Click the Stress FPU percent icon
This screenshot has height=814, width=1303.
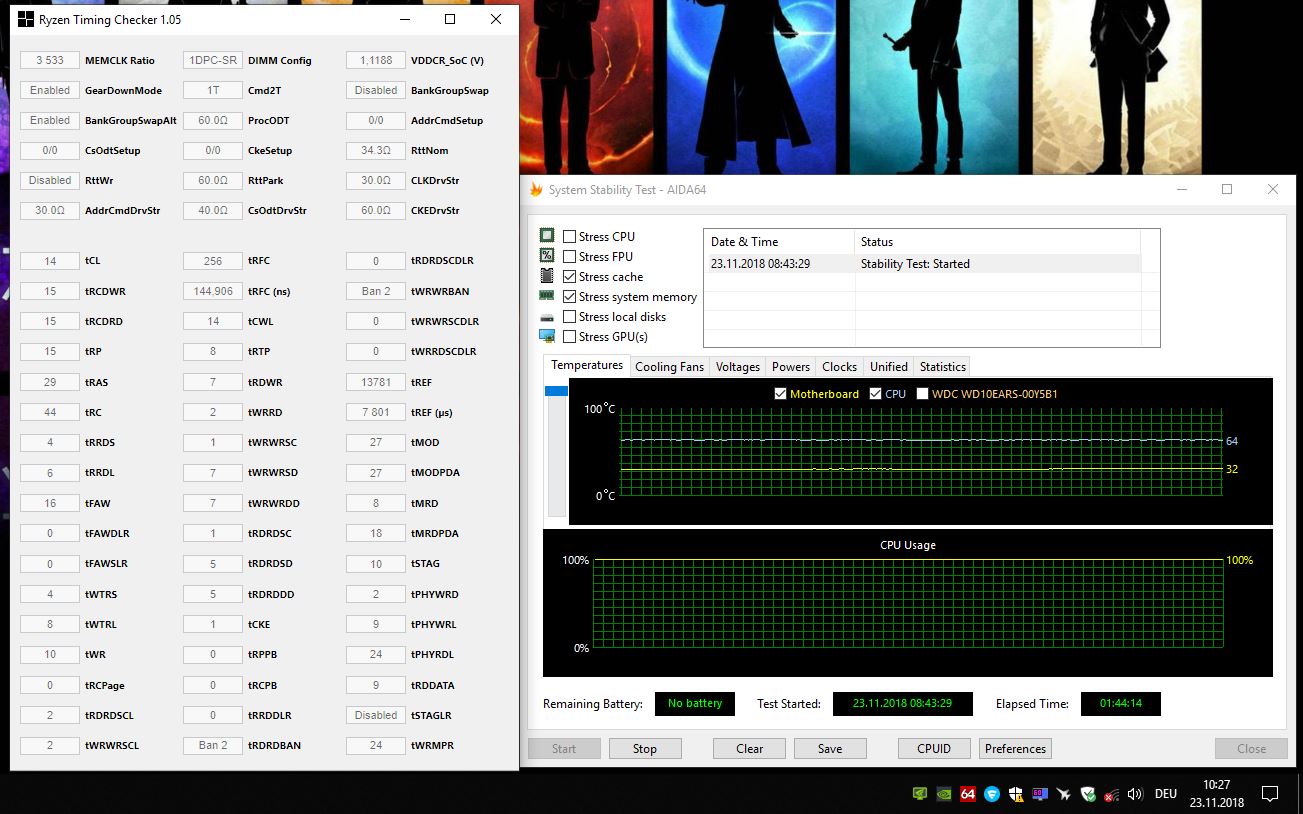[x=547, y=256]
